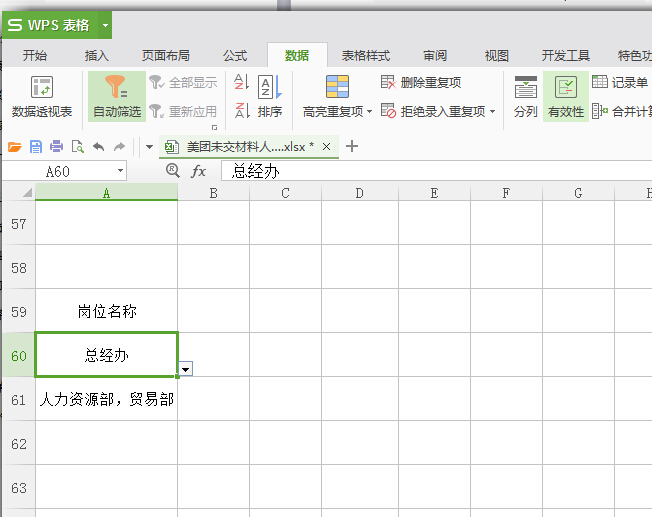The height and width of the screenshot is (517, 652).
Task: Select column C header
Action: point(285,193)
